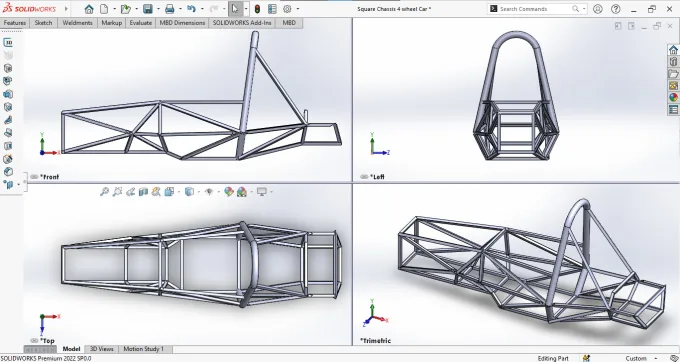Click Previous View icon
680x362 pixels.
[x=130, y=192]
